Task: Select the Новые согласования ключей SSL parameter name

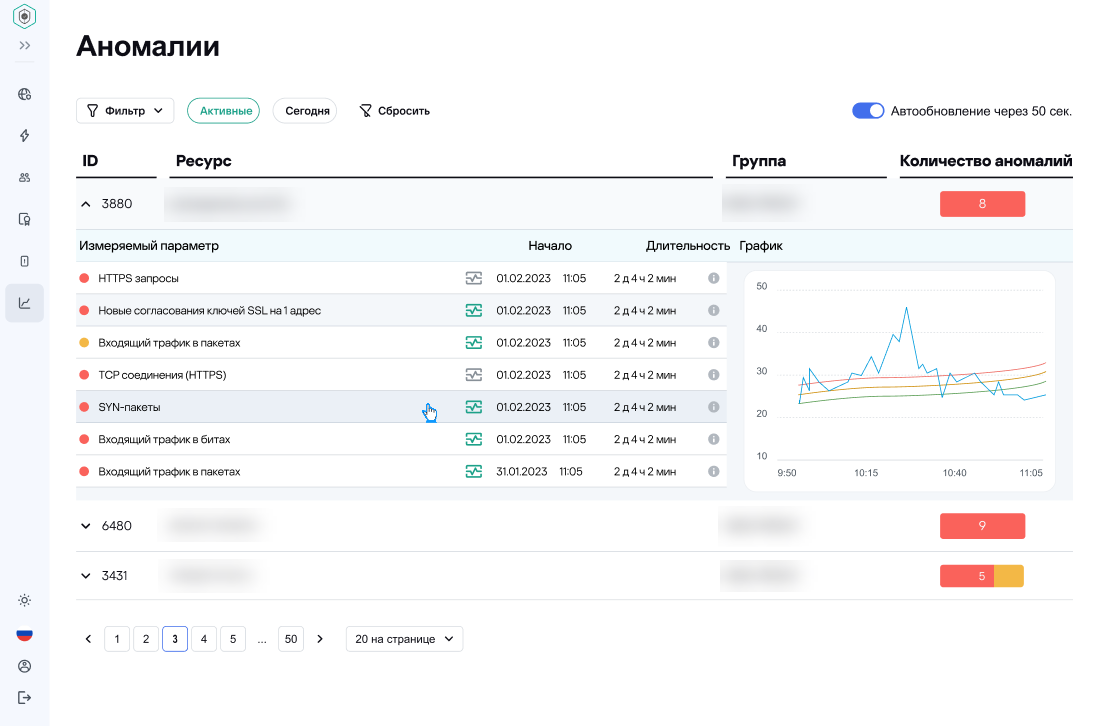Action: 209,310
